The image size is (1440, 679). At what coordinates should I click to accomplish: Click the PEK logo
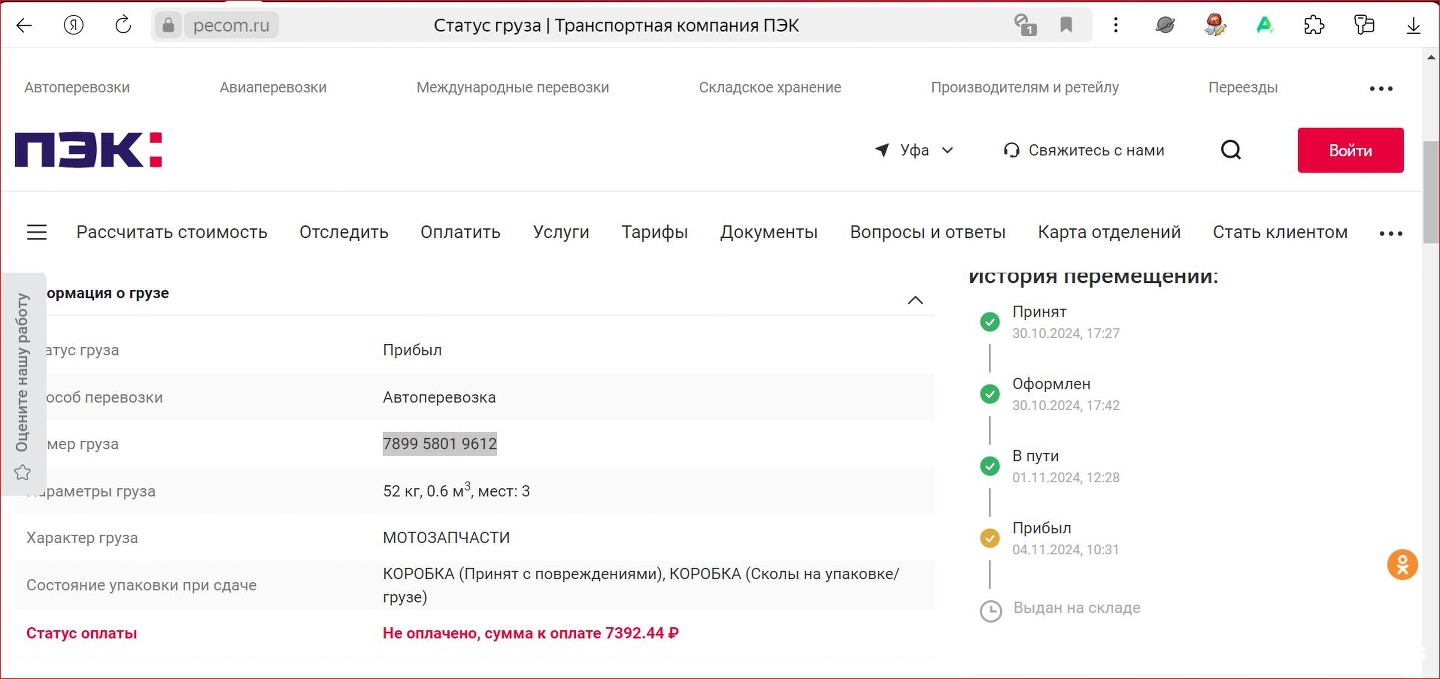tap(88, 150)
